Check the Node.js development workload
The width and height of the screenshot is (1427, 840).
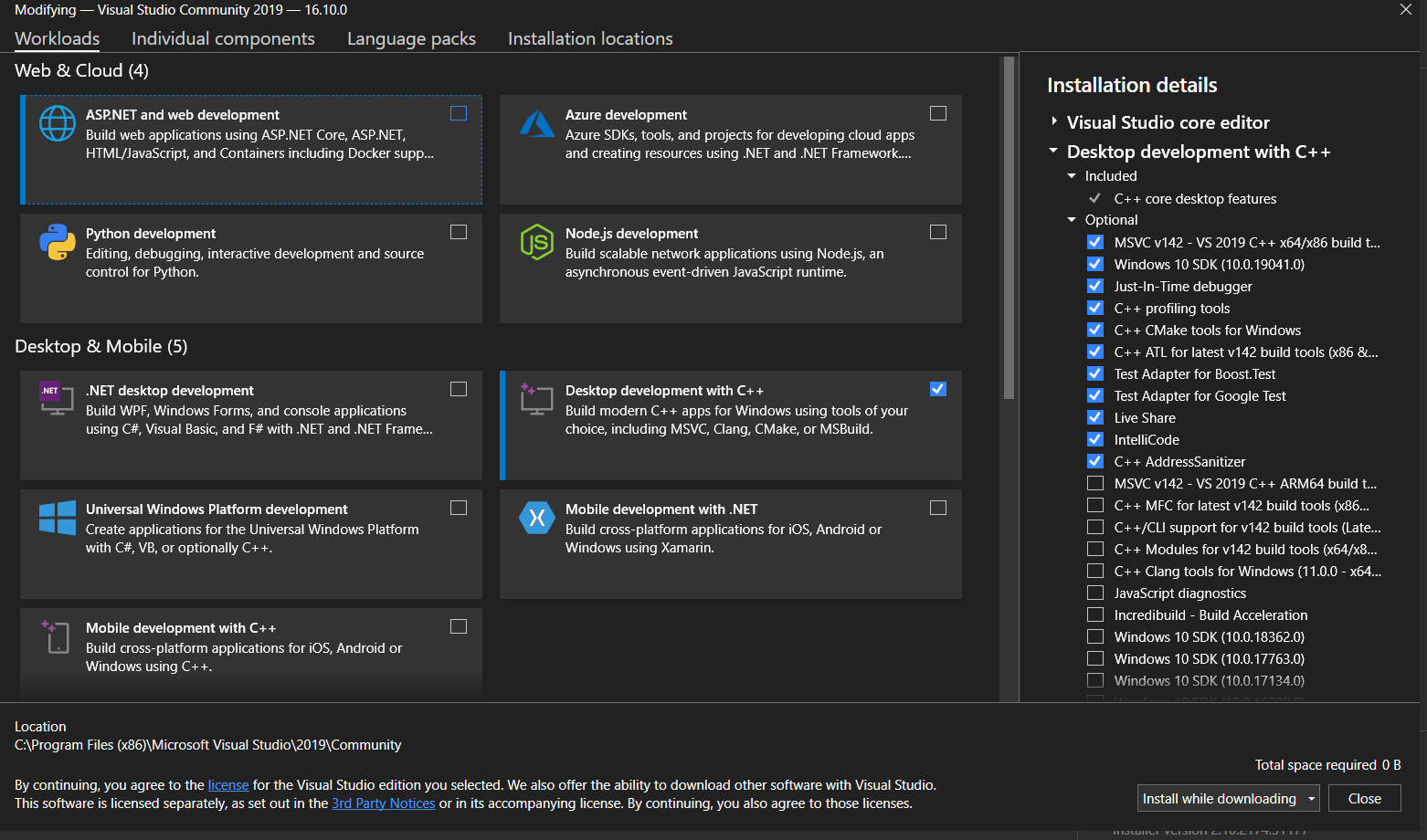click(x=938, y=232)
